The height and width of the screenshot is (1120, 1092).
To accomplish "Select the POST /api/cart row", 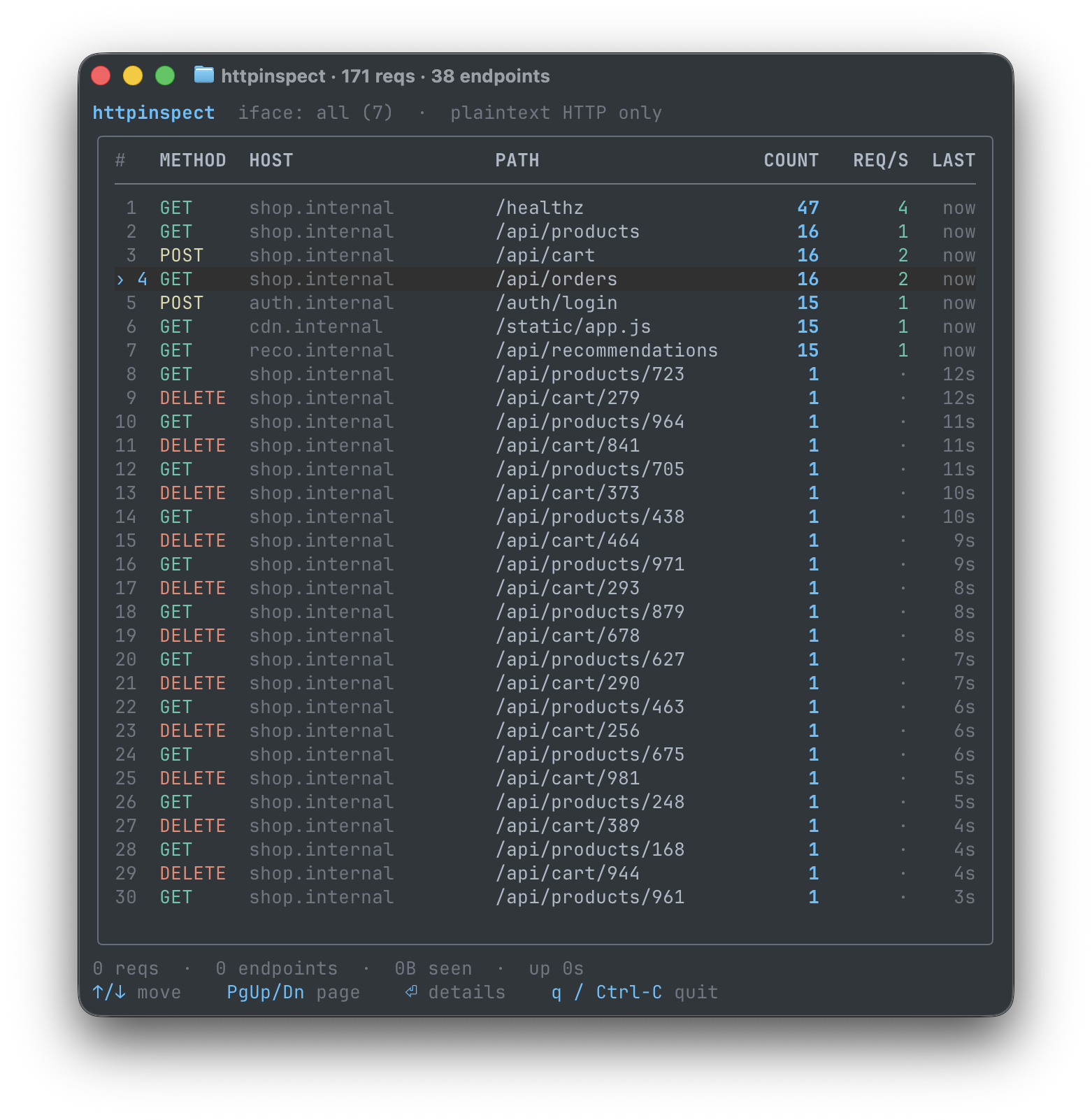I will (545, 255).
